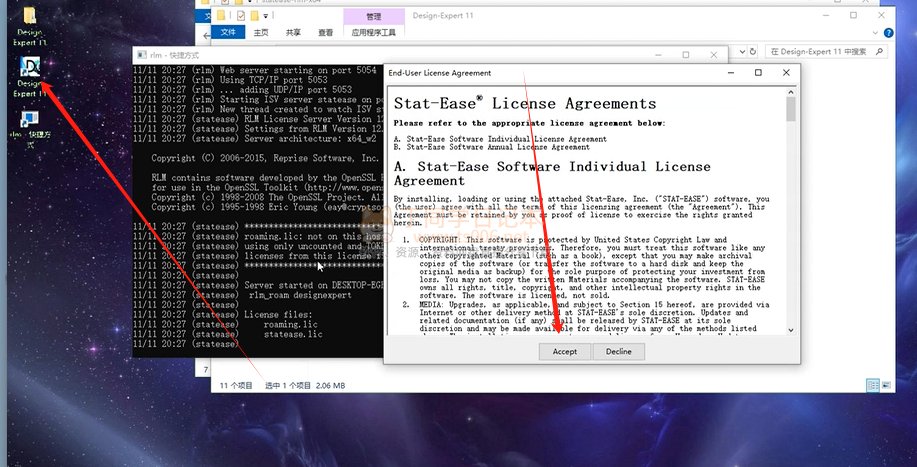Click the '11 个项目' status bar text
This screenshot has height=467, width=917.
[236, 386]
